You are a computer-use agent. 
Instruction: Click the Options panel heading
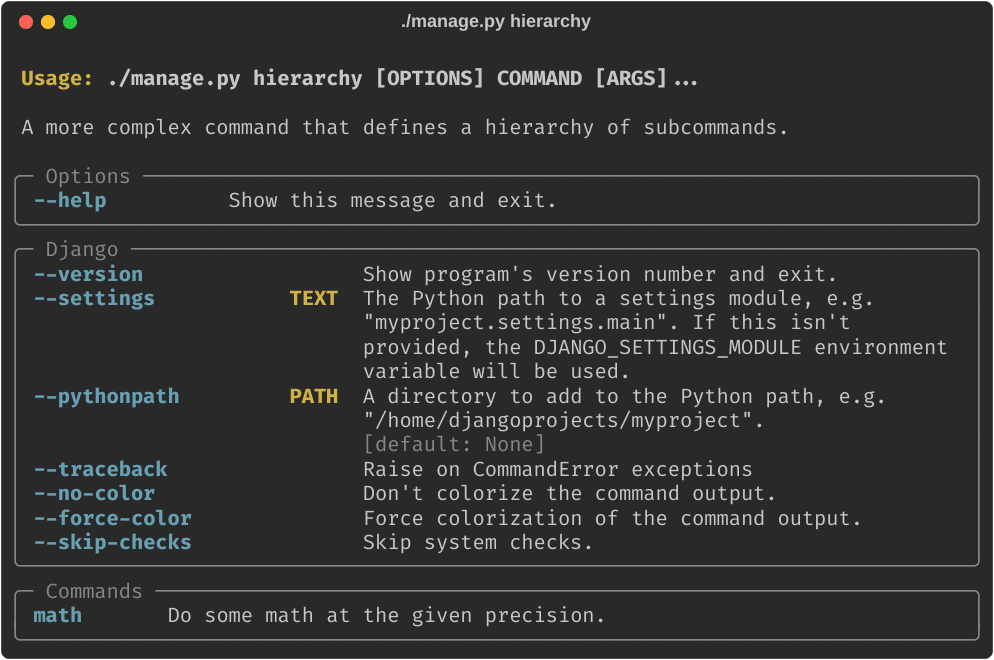[x=88, y=176]
